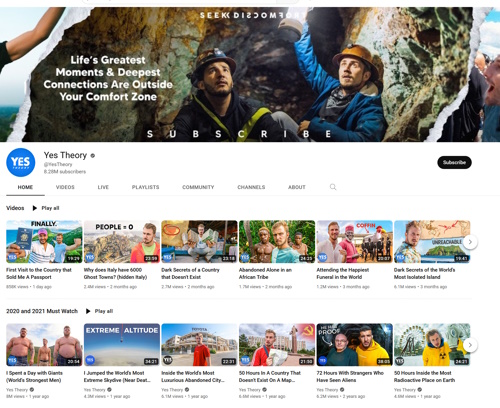Open the radioactive Ferris wheel thumbnail
This screenshot has height=408, width=500.
coord(432,345)
